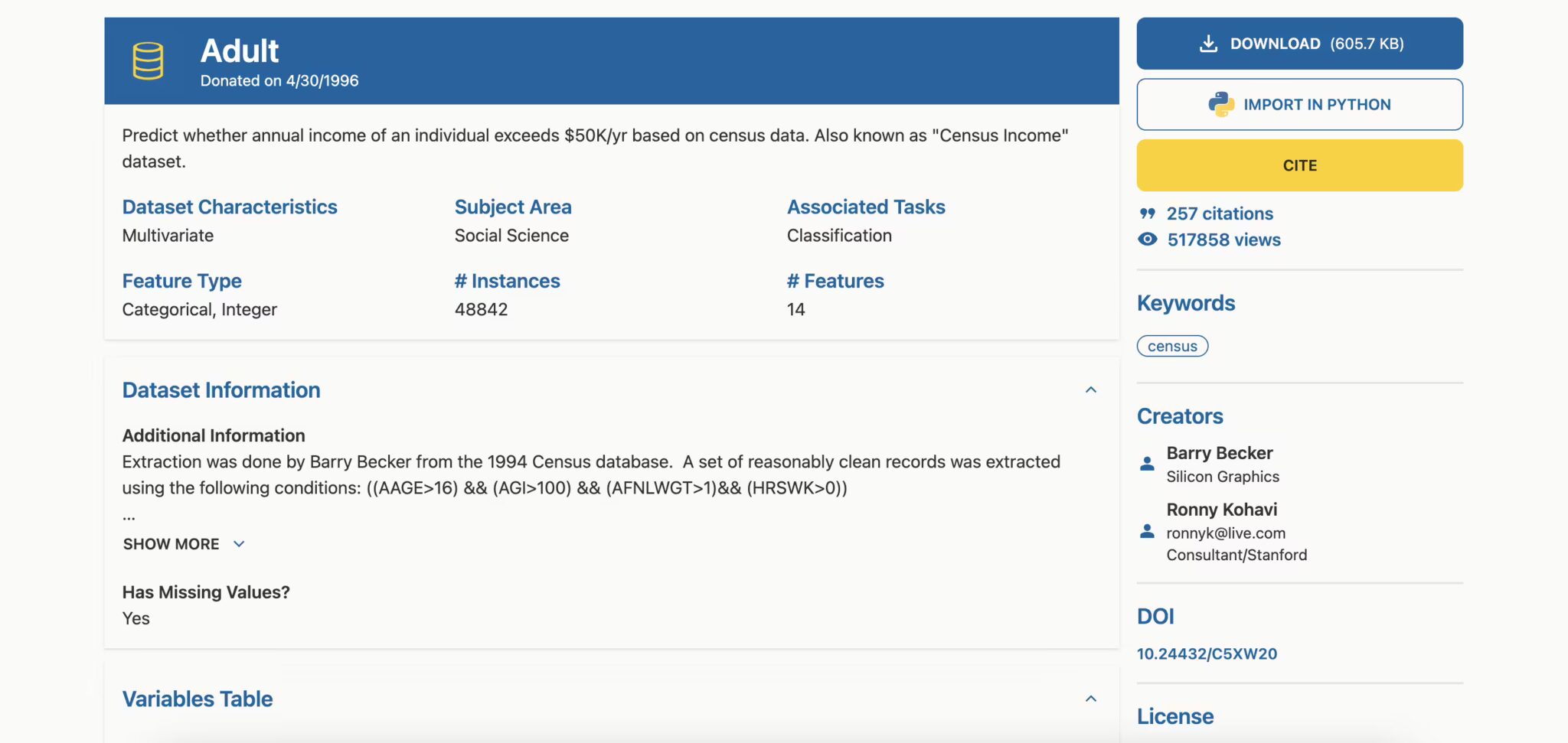Collapse the Variables Table section
1568x743 pixels.
(1092, 698)
